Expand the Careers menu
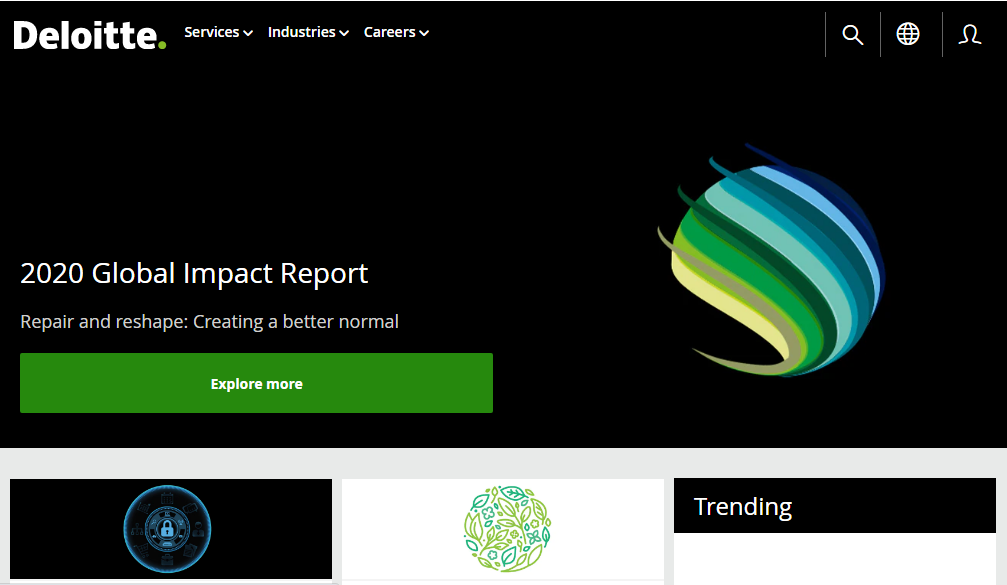 pyautogui.click(x=396, y=32)
